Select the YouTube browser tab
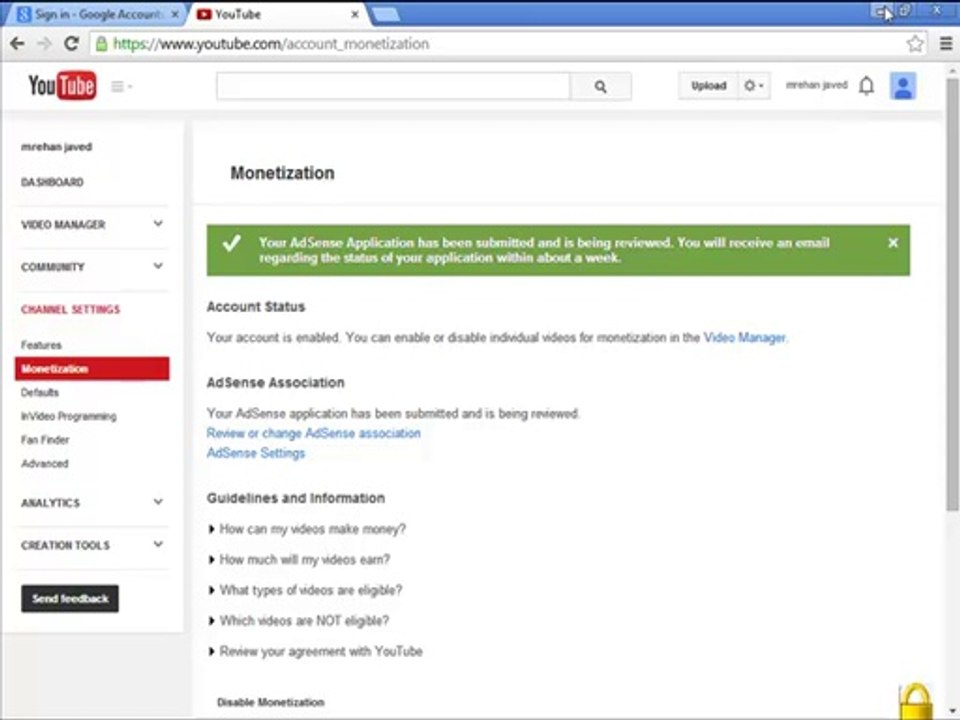Image resolution: width=960 pixels, height=720 pixels. (279, 14)
